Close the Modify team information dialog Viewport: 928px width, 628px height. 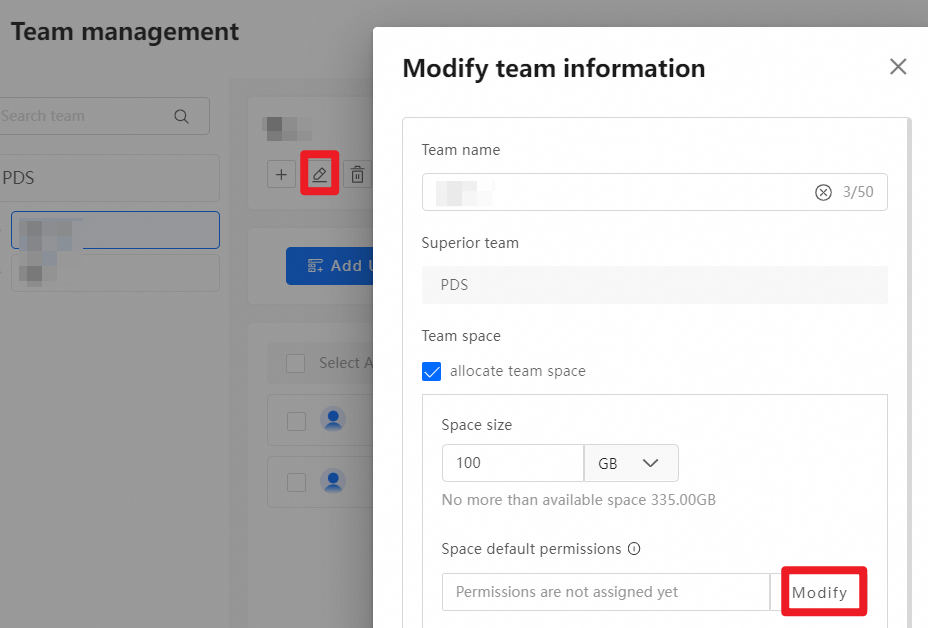click(x=898, y=67)
